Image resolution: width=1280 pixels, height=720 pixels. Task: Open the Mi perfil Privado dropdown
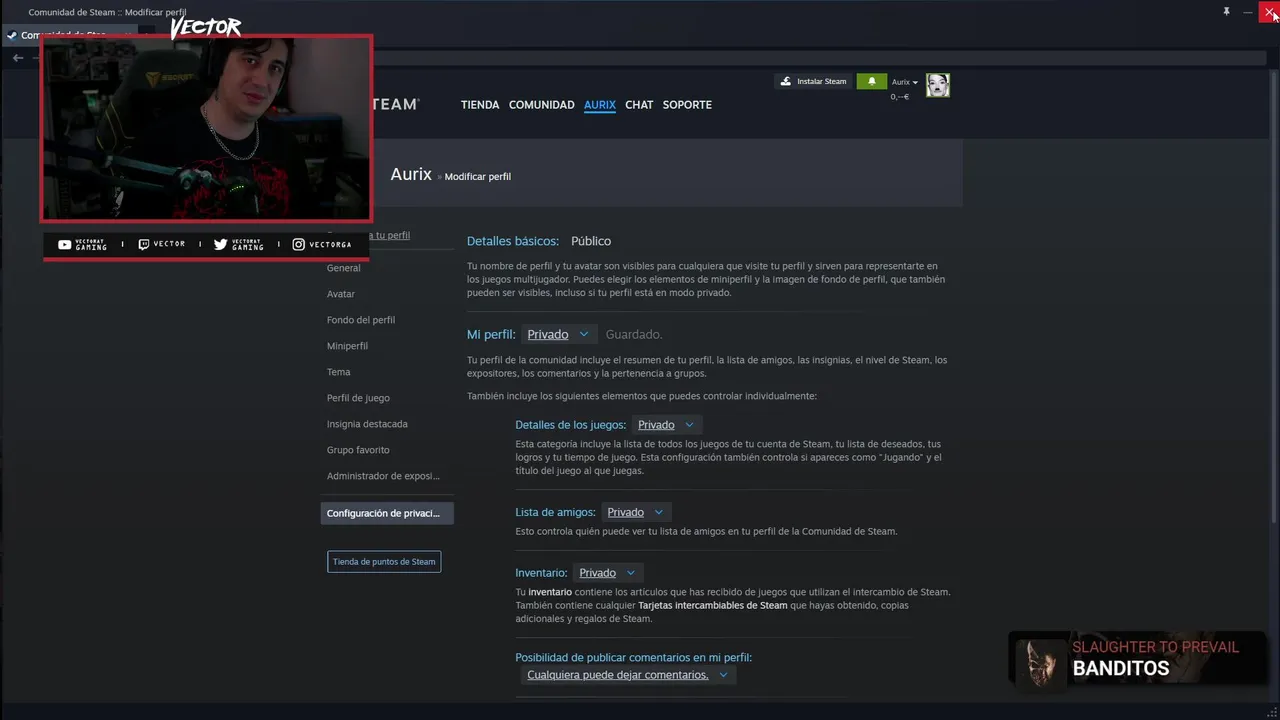(559, 334)
